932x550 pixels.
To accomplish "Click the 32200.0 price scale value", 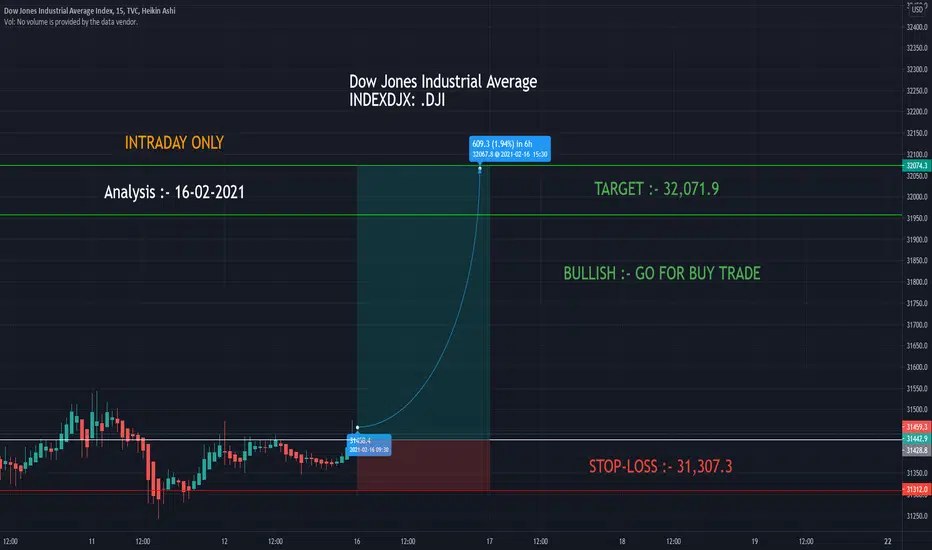I will point(917,112).
